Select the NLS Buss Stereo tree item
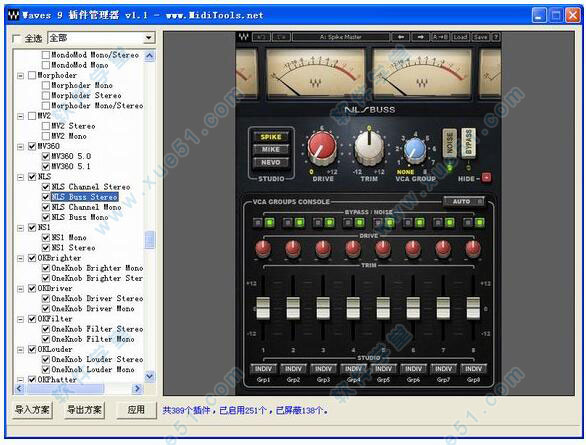 coord(85,197)
